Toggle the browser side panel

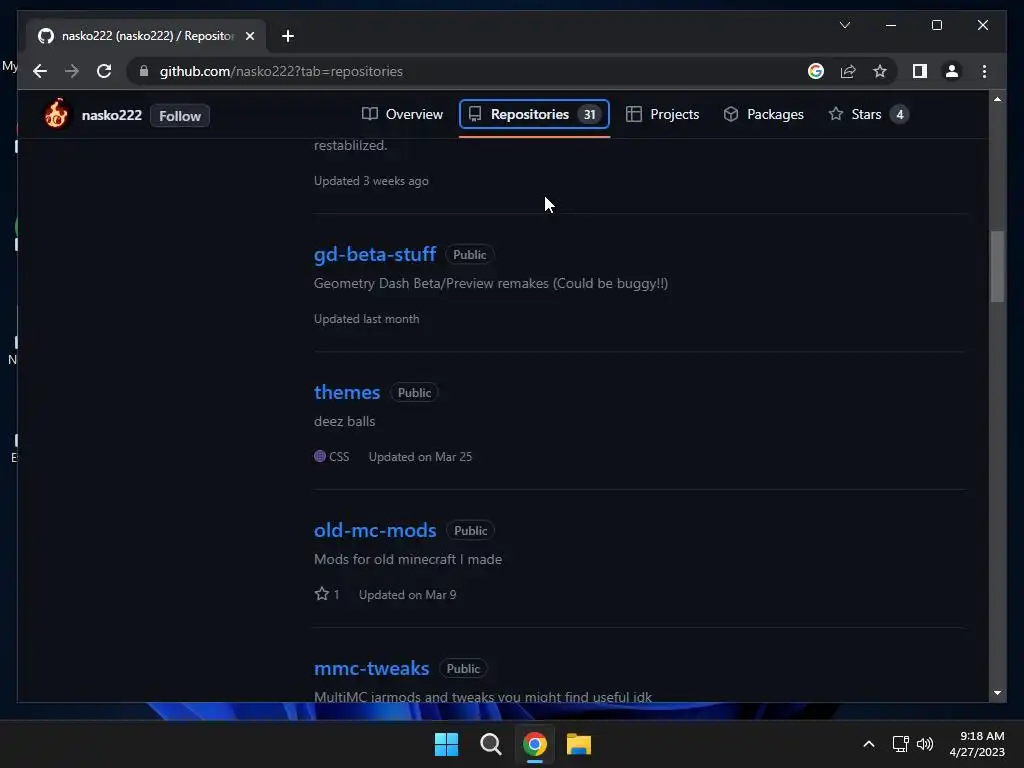920,71
